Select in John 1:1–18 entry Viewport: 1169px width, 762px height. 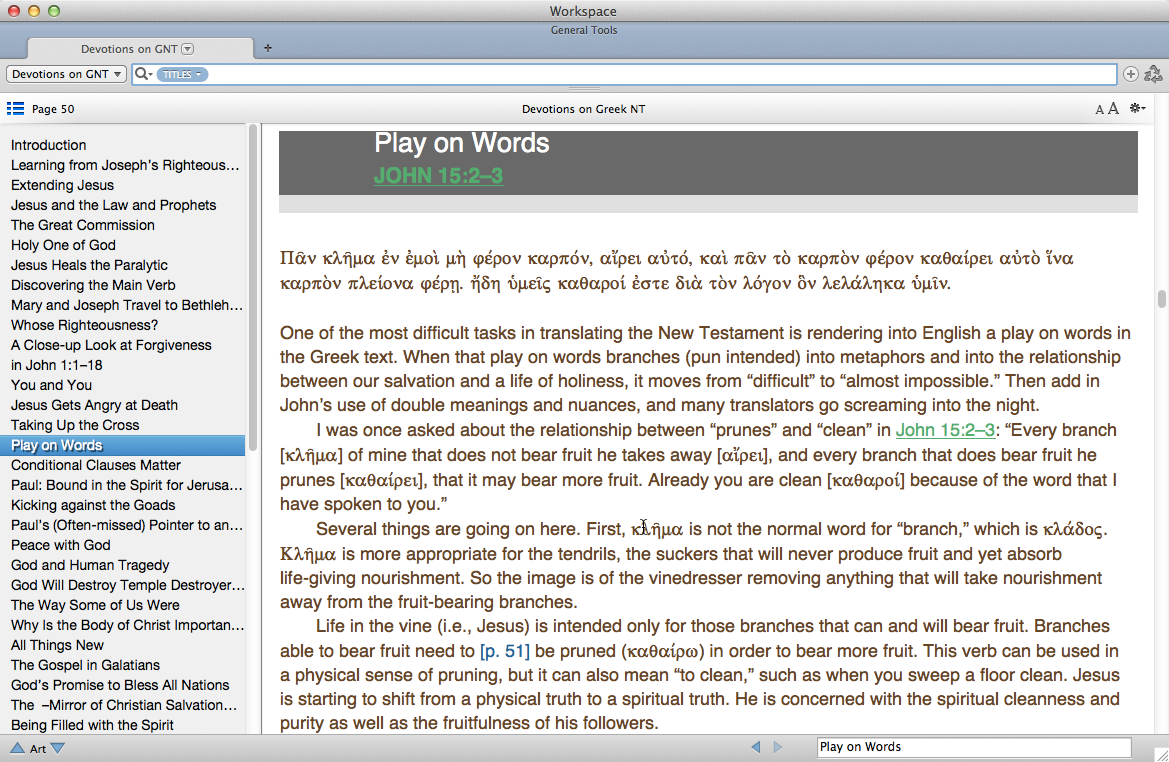[x=57, y=365]
